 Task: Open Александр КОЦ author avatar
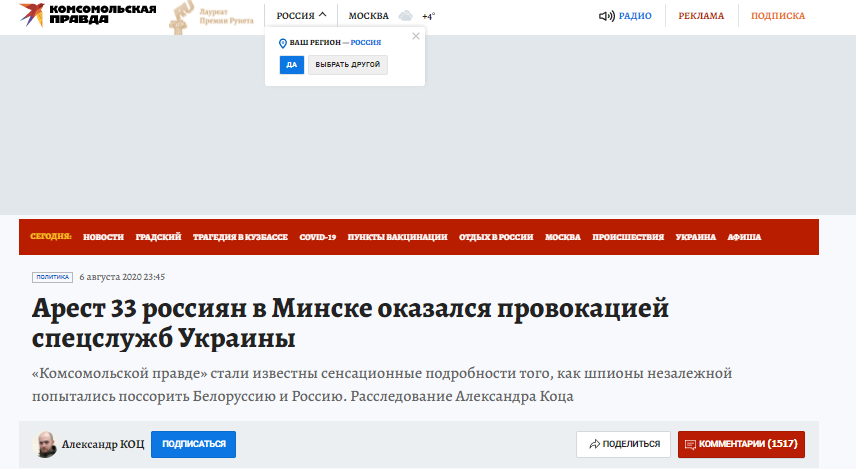click(x=46, y=444)
